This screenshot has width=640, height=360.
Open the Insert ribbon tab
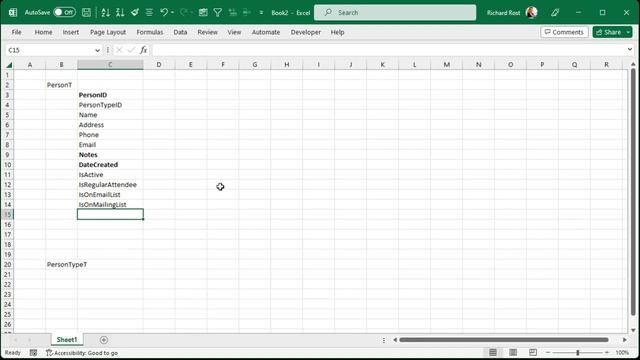[71, 32]
